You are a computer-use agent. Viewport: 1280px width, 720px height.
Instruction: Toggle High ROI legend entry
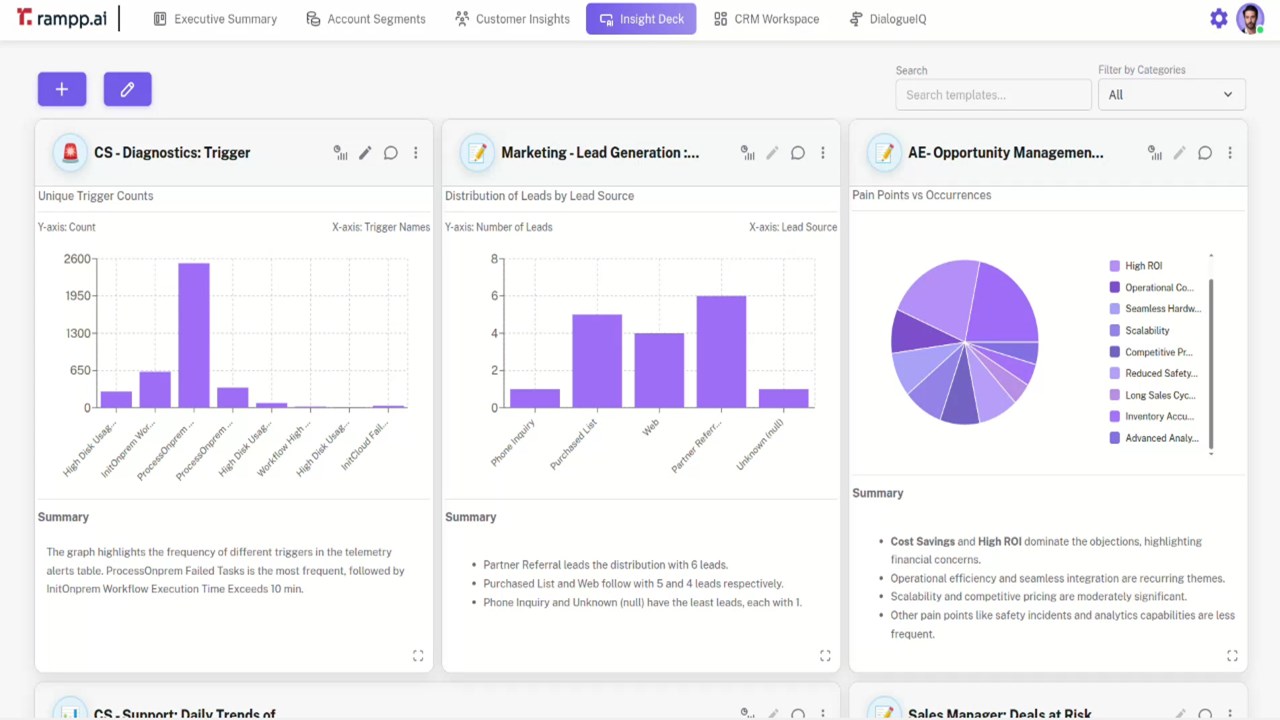coord(1136,266)
